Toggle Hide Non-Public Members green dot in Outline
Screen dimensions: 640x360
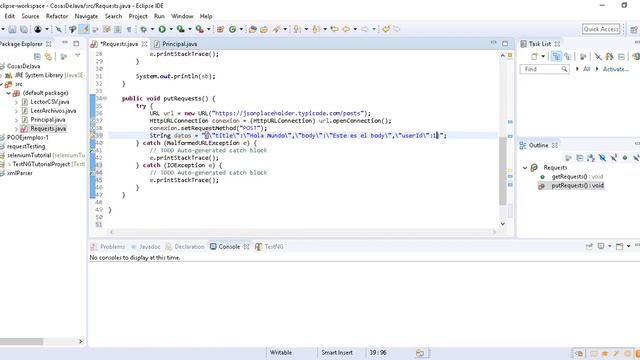pos(624,158)
